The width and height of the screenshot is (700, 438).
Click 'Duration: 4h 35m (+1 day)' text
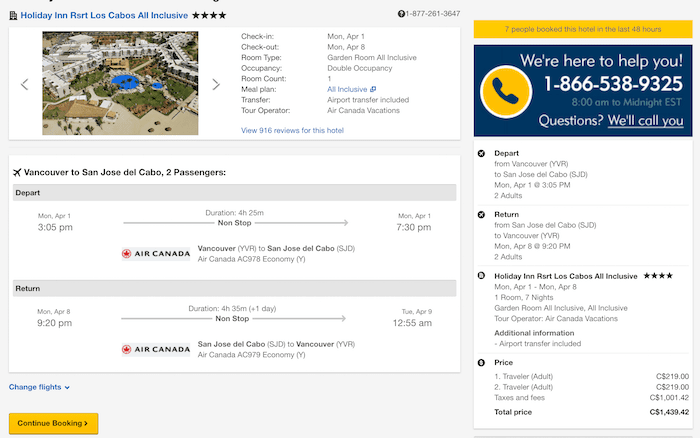tap(232, 309)
